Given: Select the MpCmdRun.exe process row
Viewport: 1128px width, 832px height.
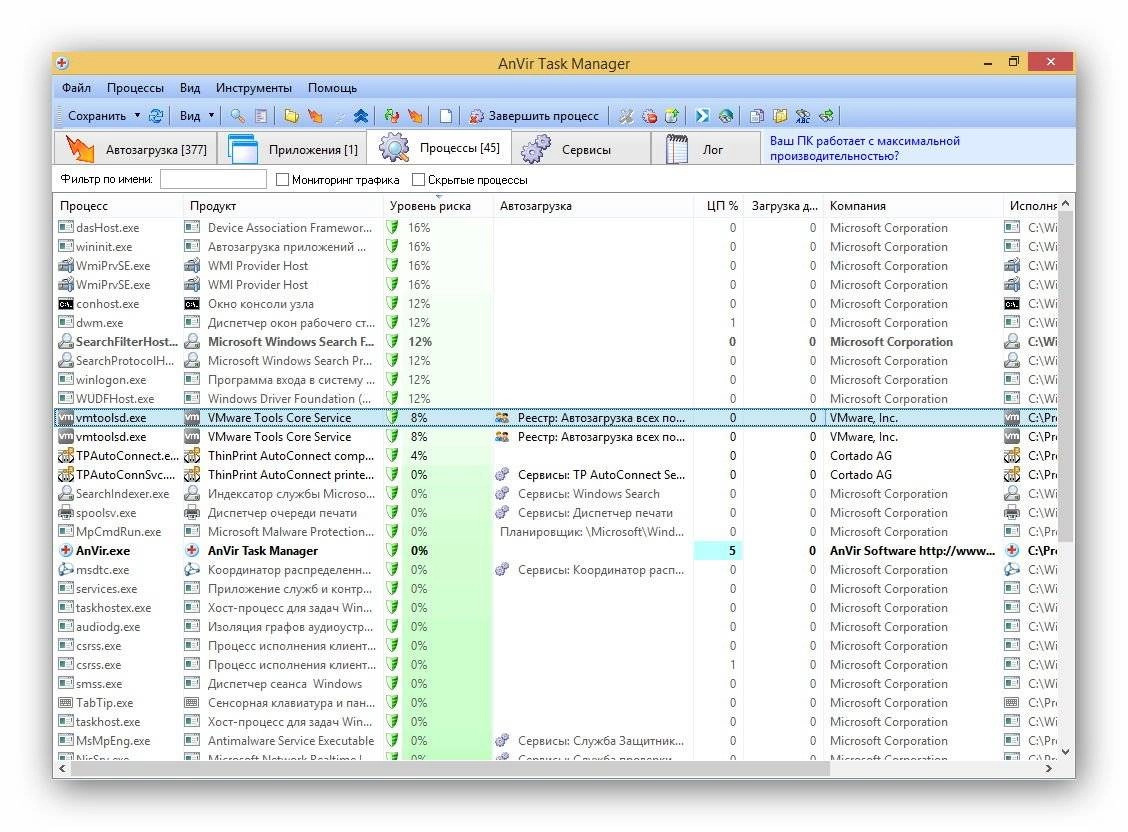Looking at the screenshot, I should coord(558,531).
